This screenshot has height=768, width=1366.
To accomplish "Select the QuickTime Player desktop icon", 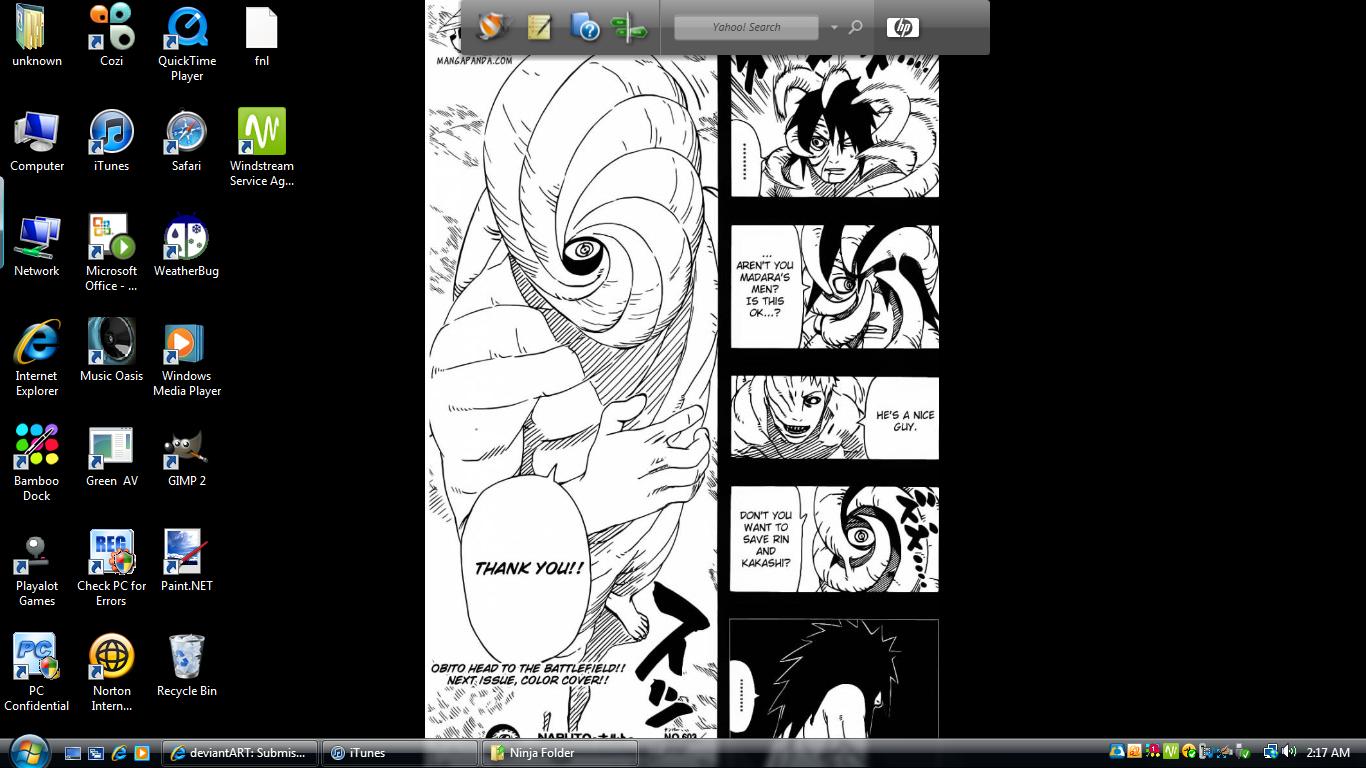I will [x=187, y=45].
